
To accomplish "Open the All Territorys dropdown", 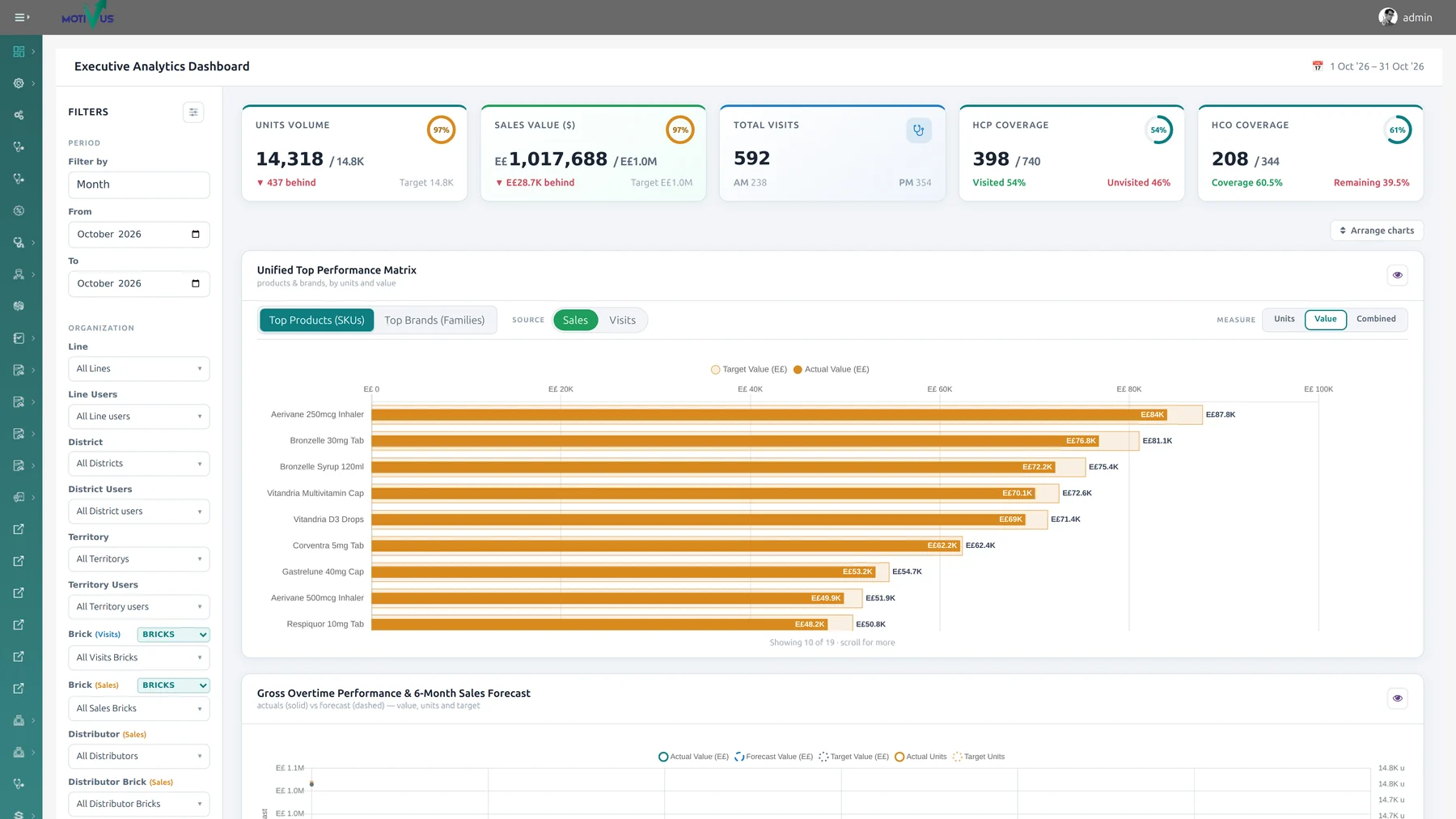I will [139, 559].
